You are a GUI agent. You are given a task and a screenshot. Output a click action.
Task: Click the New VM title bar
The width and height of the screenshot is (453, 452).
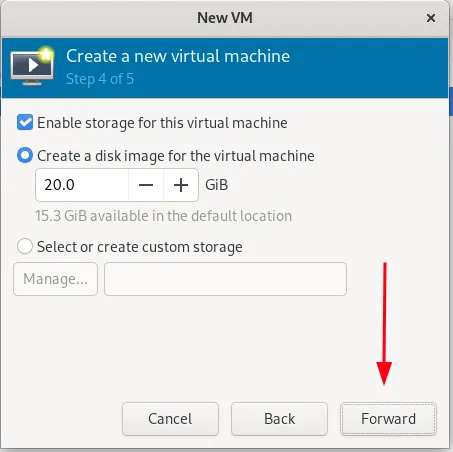(225, 18)
